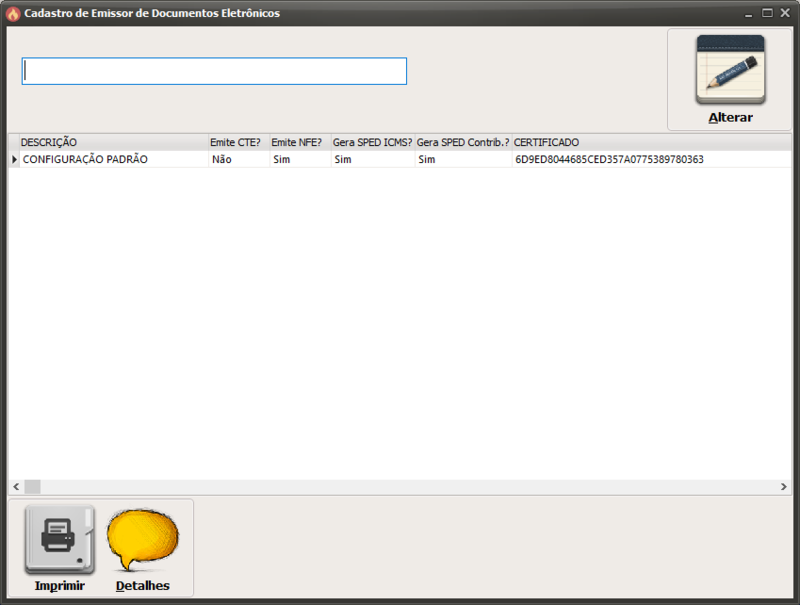Click the Sim cell under Gera SPED Contrib.?
Image resolution: width=800 pixels, height=605 pixels.
click(x=463, y=159)
